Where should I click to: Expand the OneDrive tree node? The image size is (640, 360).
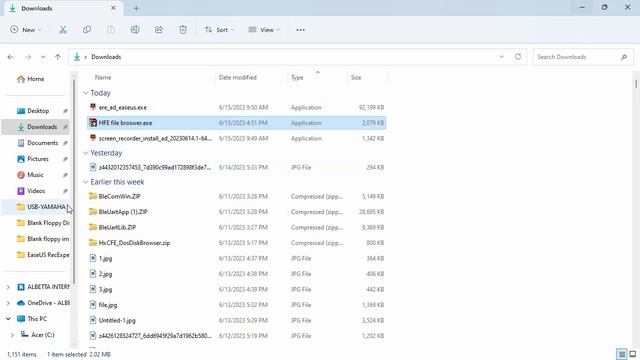point(8,303)
